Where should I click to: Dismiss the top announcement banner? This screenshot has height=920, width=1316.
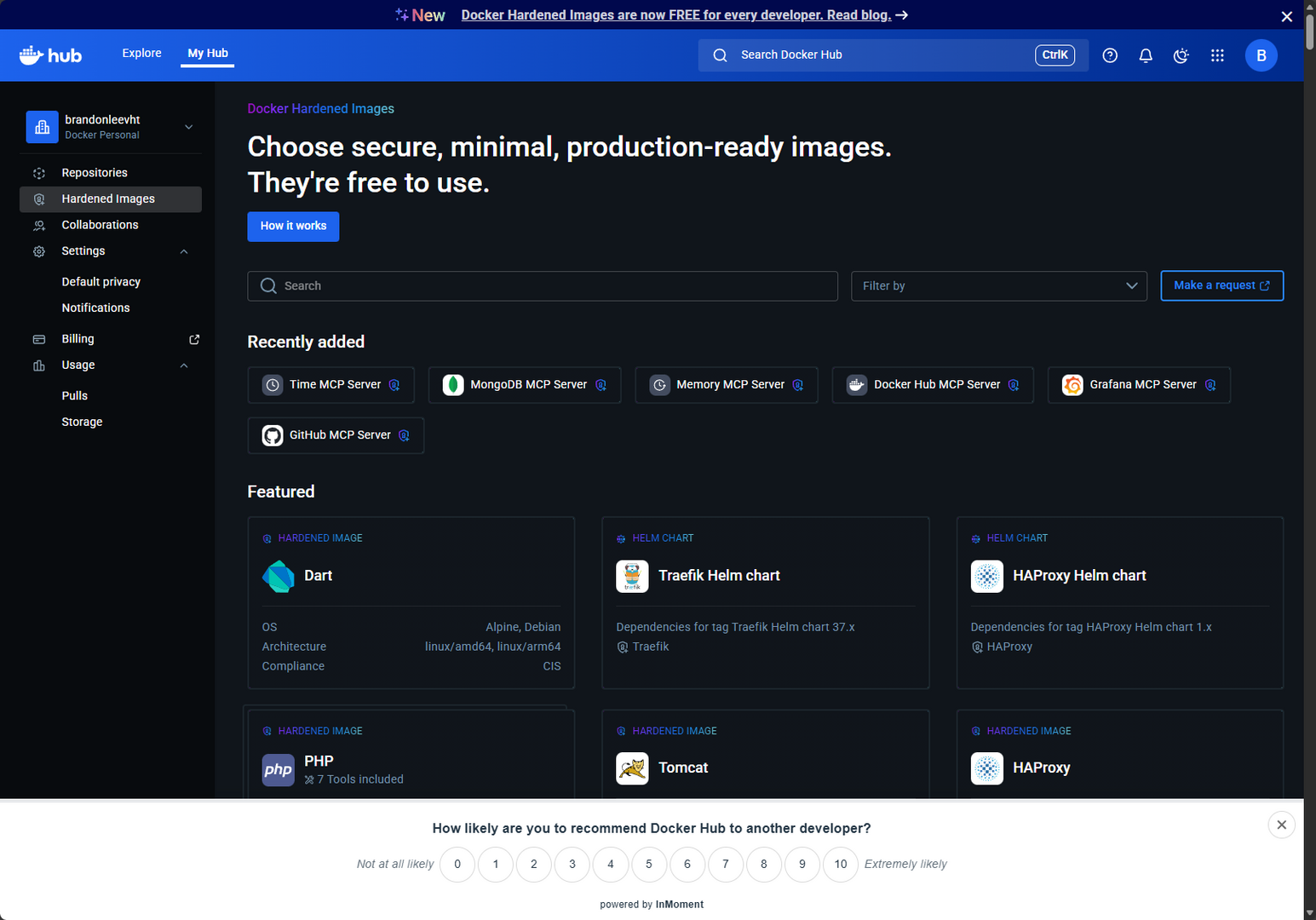coord(1287,16)
